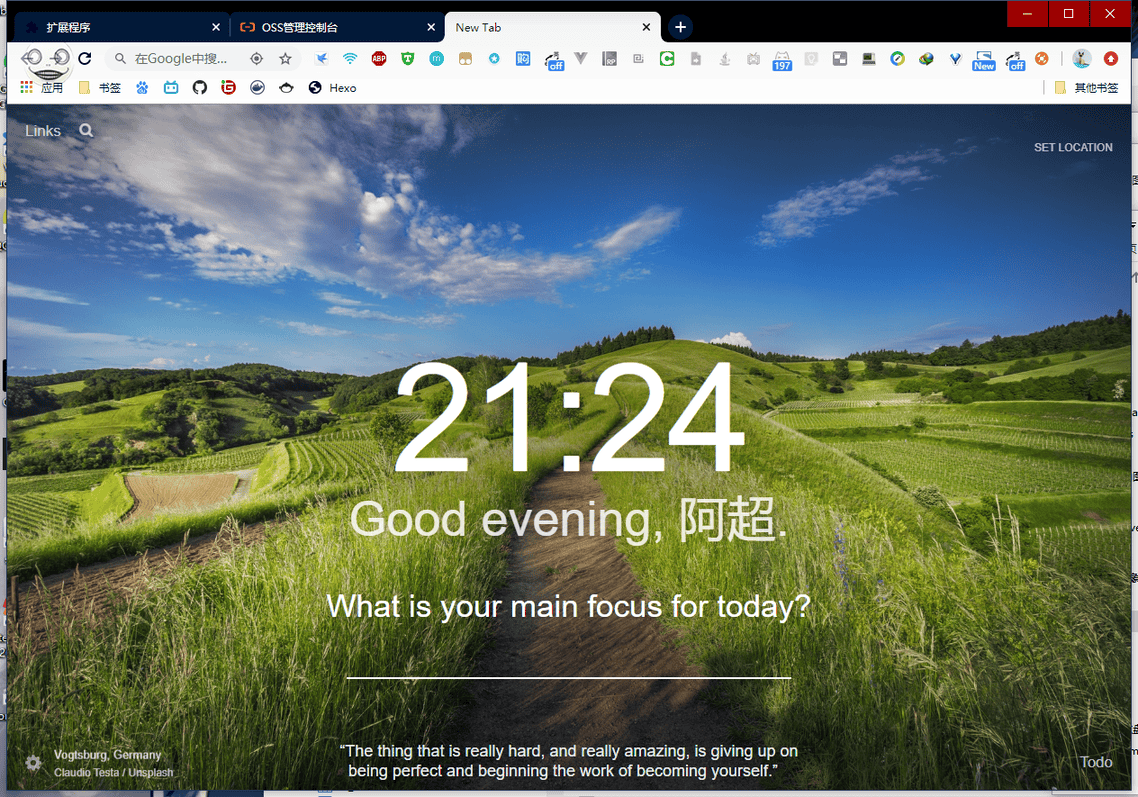Open the Baidu bookmark icon

point(142,88)
